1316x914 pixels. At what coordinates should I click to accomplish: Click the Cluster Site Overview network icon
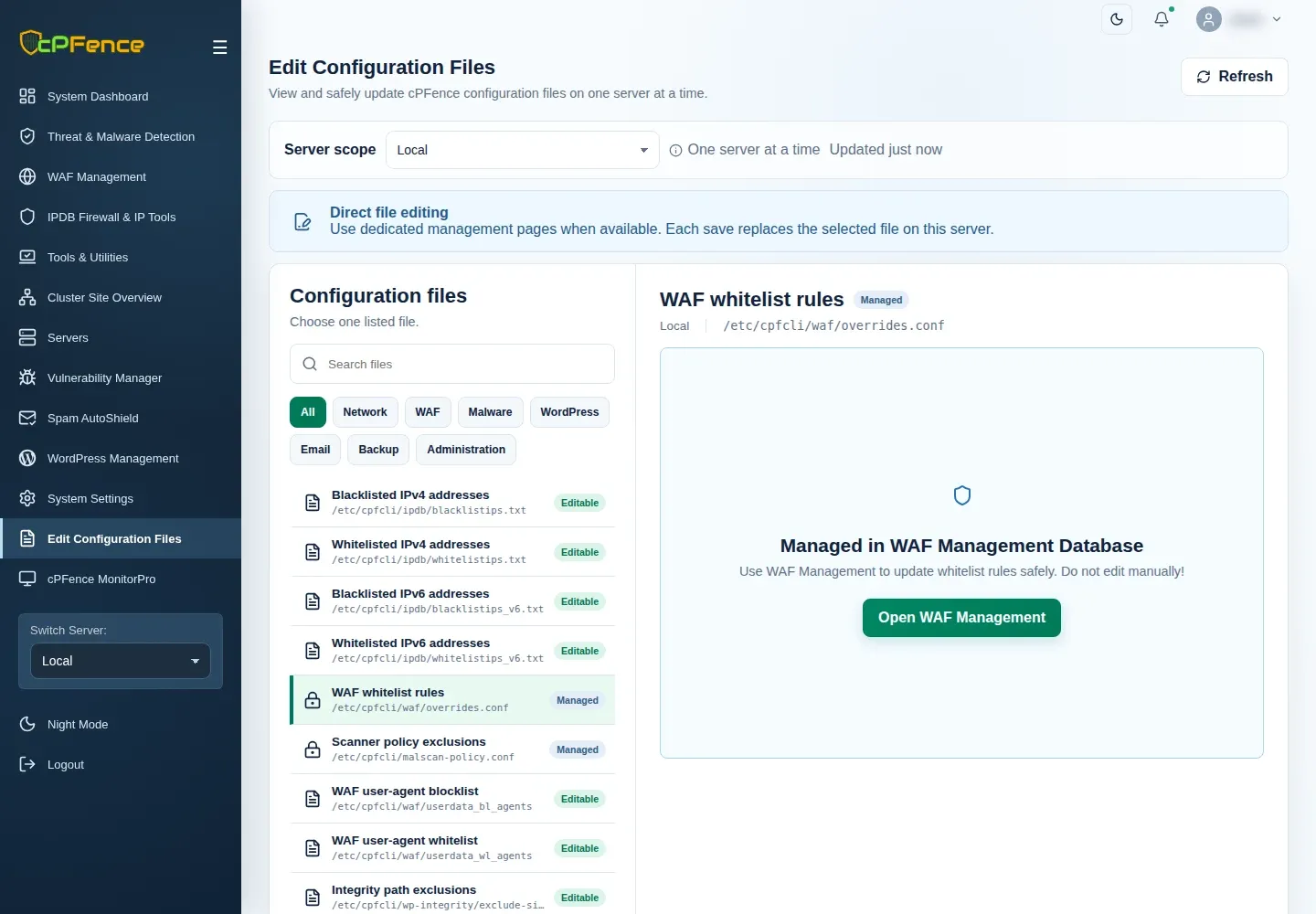pos(27,297)
